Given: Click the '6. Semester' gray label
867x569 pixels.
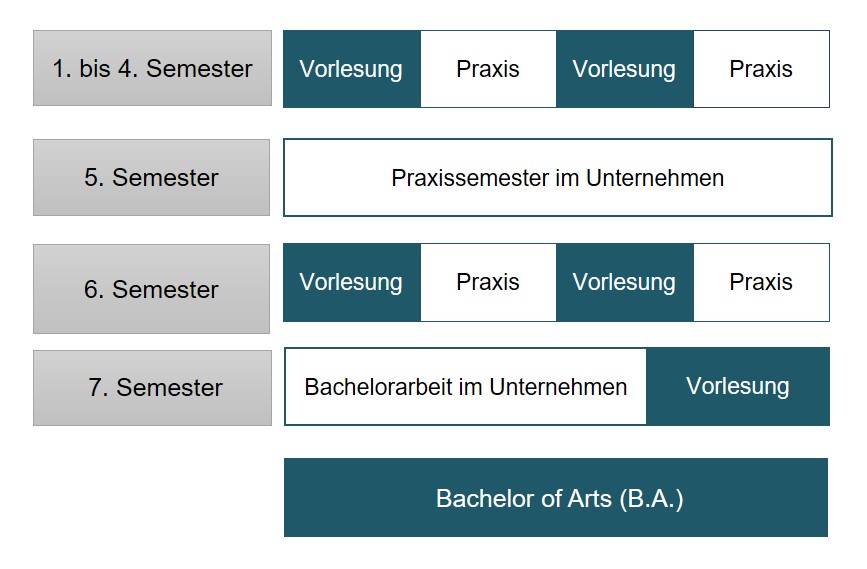Looking at the screenshot, I should (152, 289).
